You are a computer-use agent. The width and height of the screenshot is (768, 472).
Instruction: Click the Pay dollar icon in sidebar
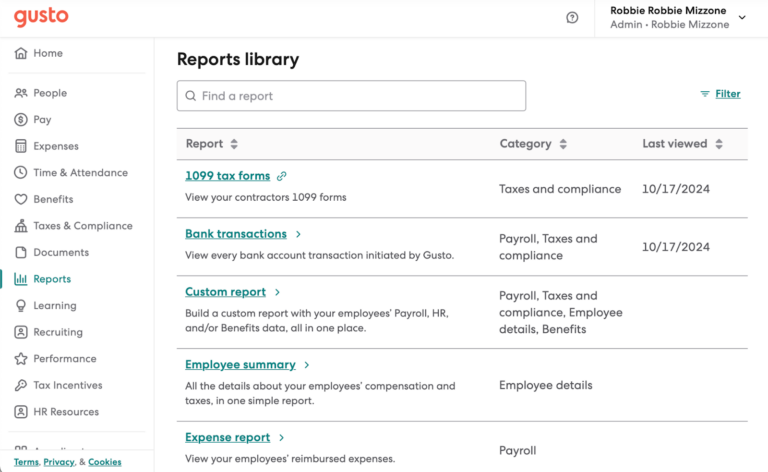[x=21, y=119]
